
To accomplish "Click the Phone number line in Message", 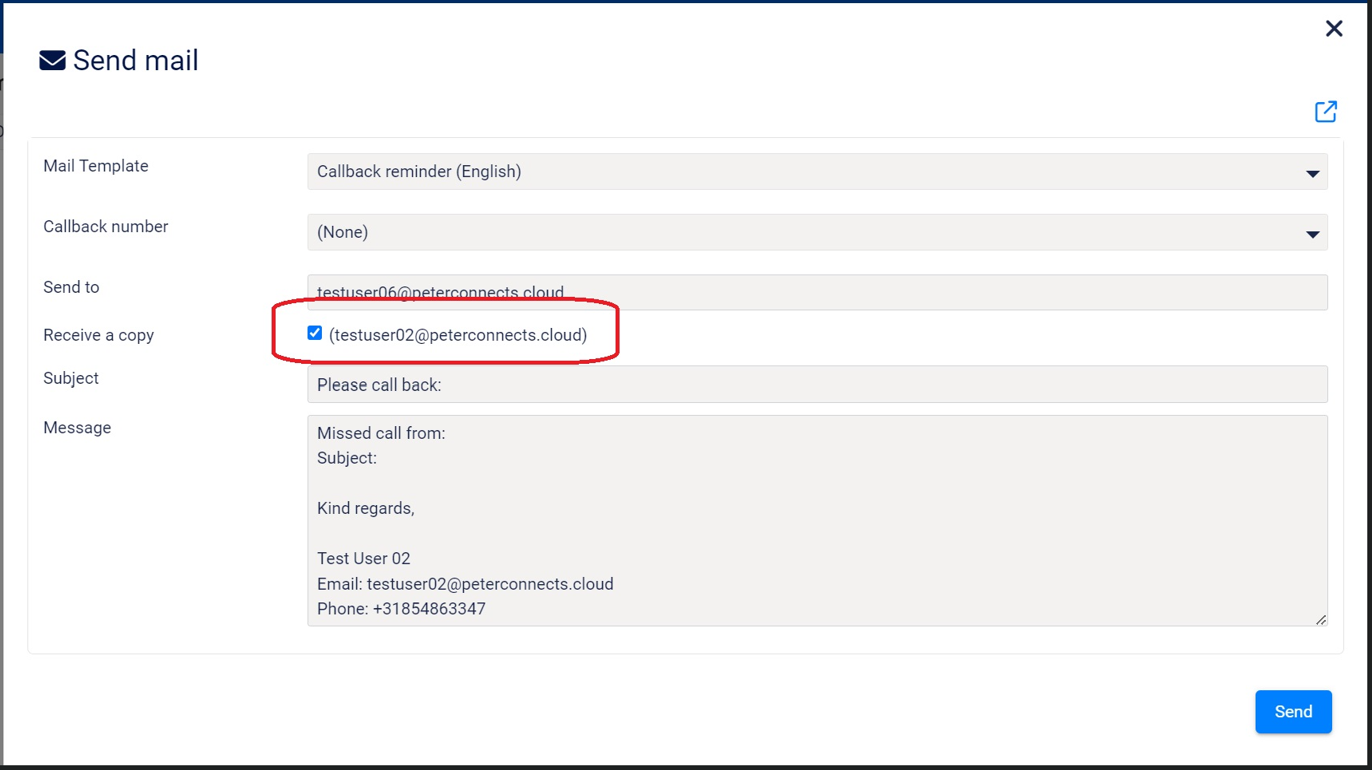I will point(401,609).
